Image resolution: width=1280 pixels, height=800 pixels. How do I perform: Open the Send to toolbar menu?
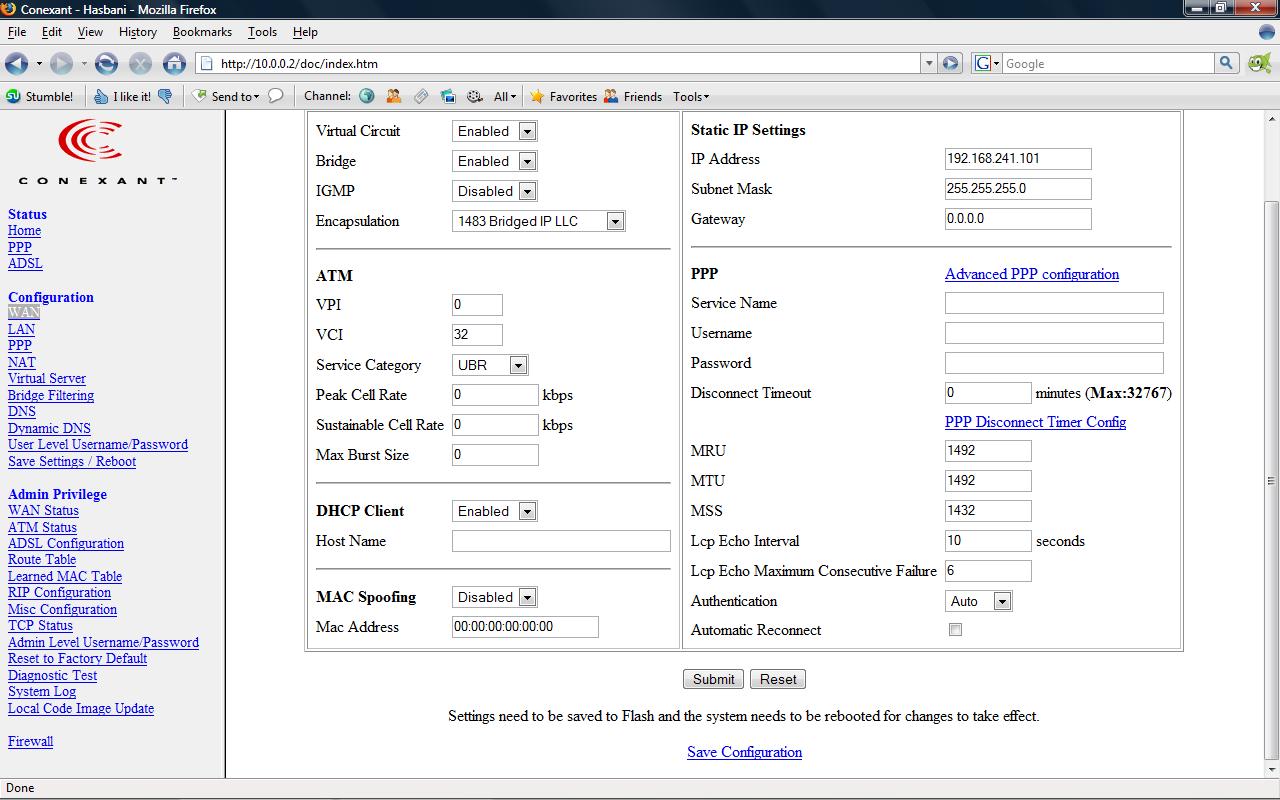pos(226,97)
